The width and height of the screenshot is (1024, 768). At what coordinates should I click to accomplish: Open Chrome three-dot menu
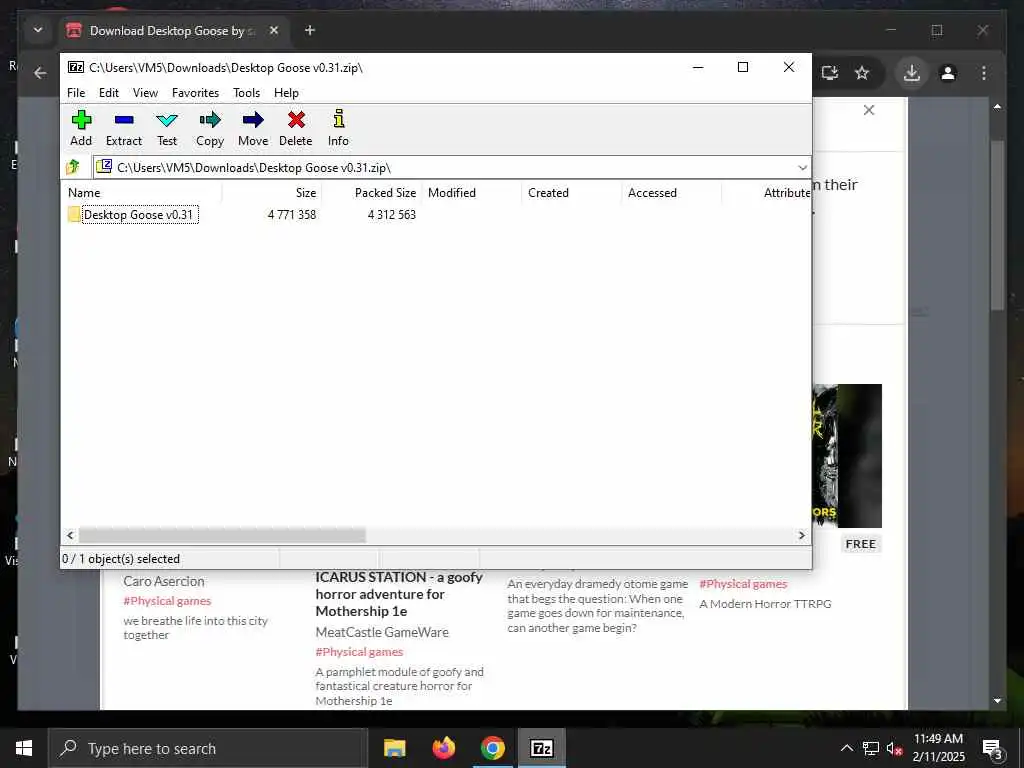(984, 72)
